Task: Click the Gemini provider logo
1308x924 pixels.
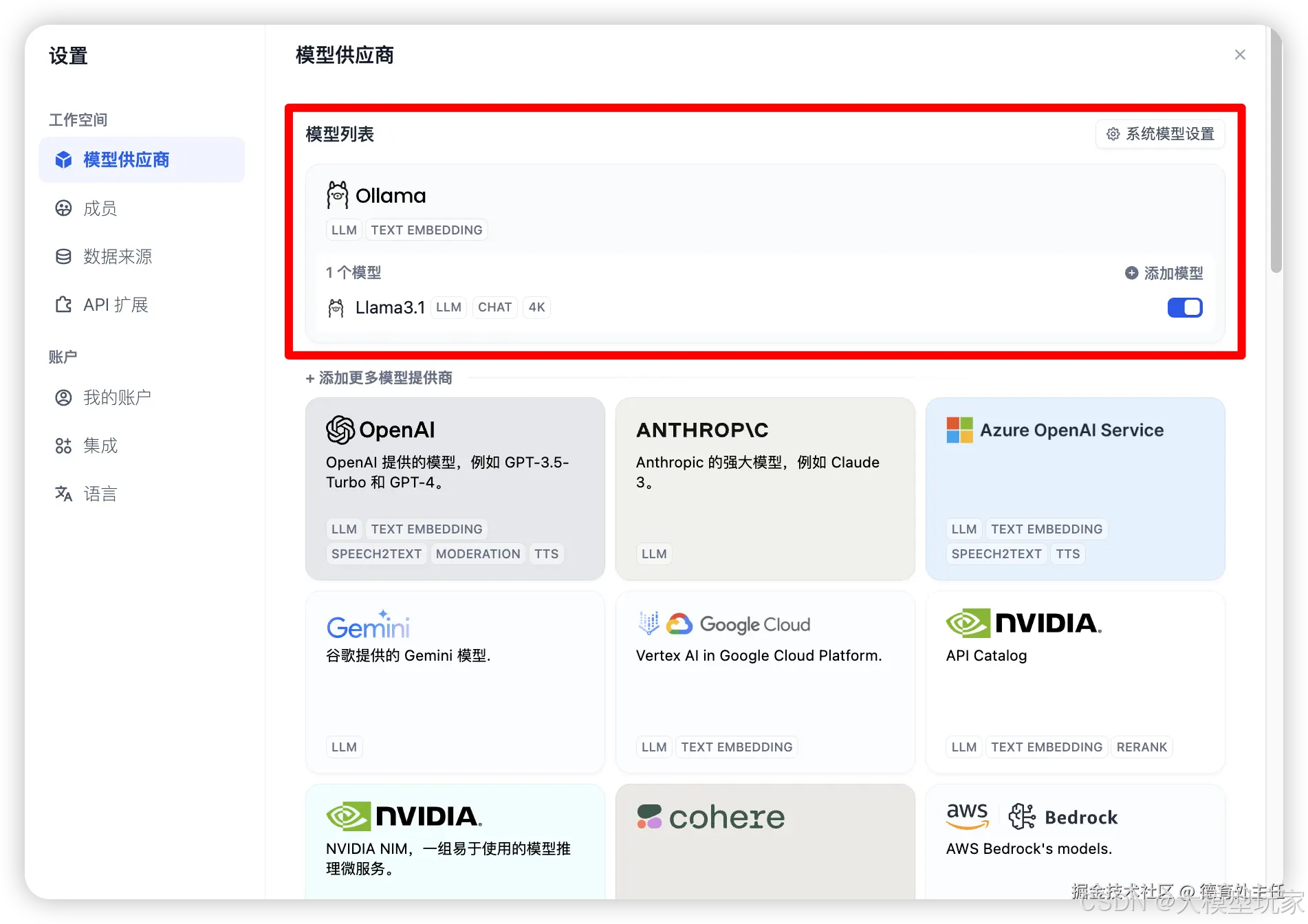Action: click(369, 624)
